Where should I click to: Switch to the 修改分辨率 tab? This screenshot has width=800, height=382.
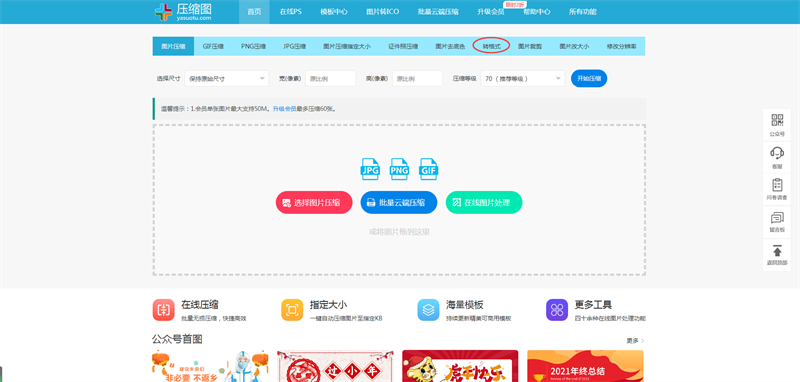(x=621, y=46)
